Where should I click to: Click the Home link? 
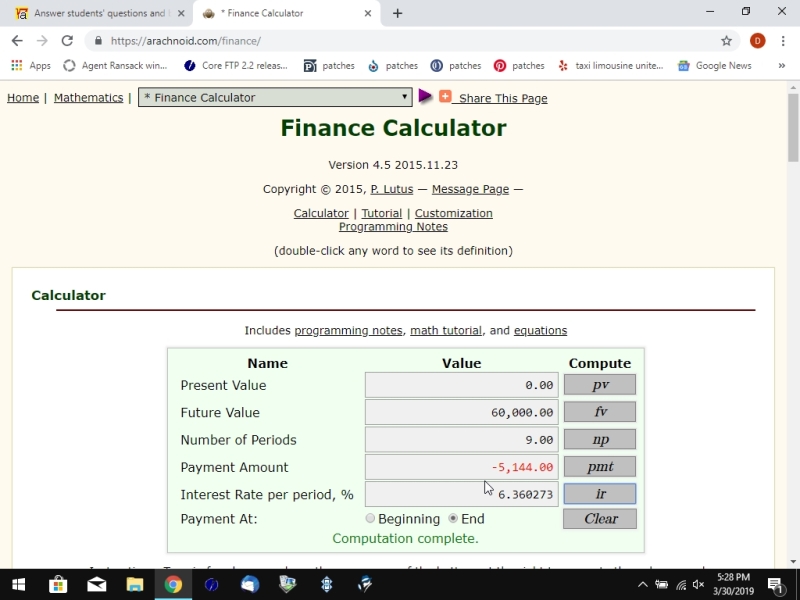tap(23, 97)
